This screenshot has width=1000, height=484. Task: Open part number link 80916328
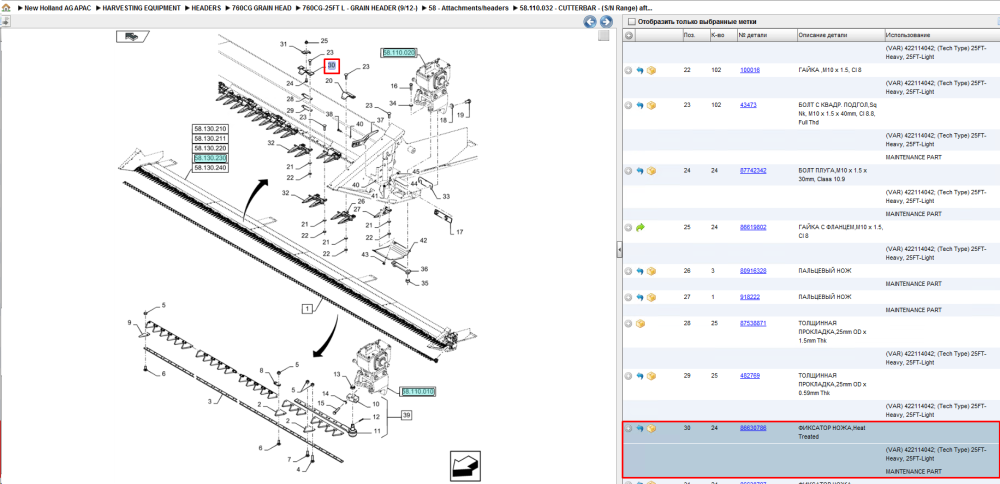pyautogui.click(x=753, y=271)
